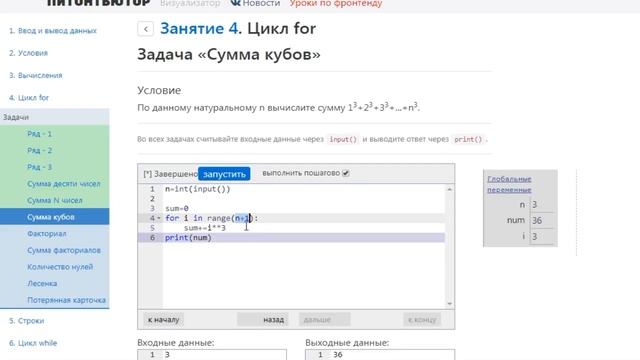Open lesson 1. Ввод и вывод данных
The height and width of the screenshot is (360, 640).
(x=53, y=31)
